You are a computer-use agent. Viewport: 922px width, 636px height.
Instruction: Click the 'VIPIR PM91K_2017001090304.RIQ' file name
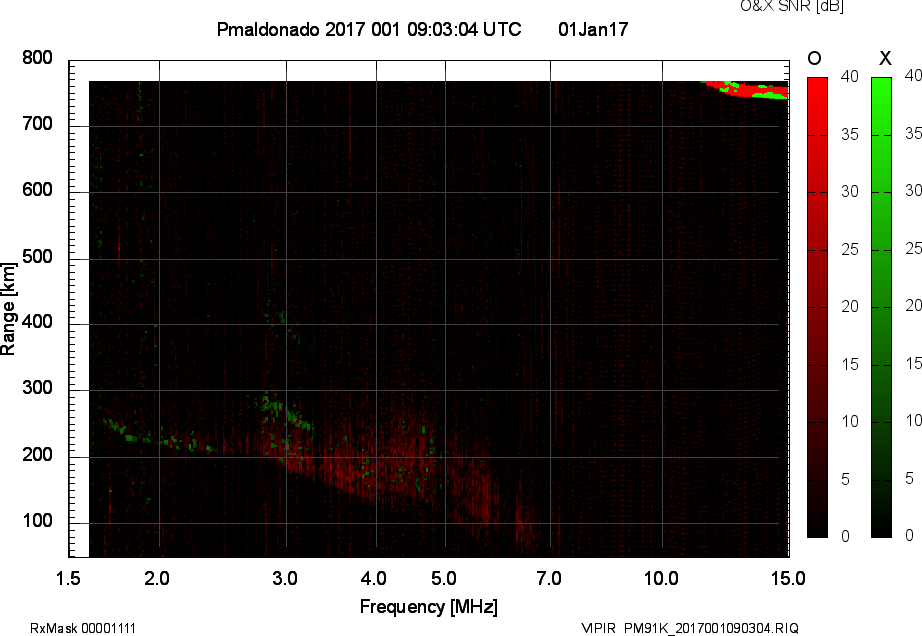pos(690,628)
